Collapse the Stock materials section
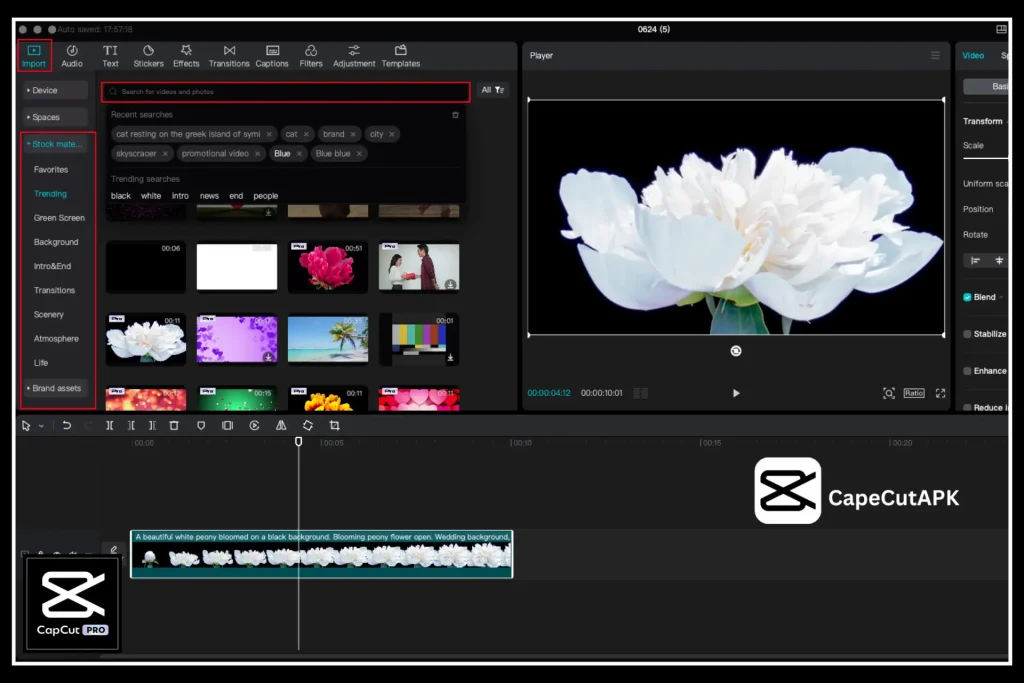 click(56, 144)
